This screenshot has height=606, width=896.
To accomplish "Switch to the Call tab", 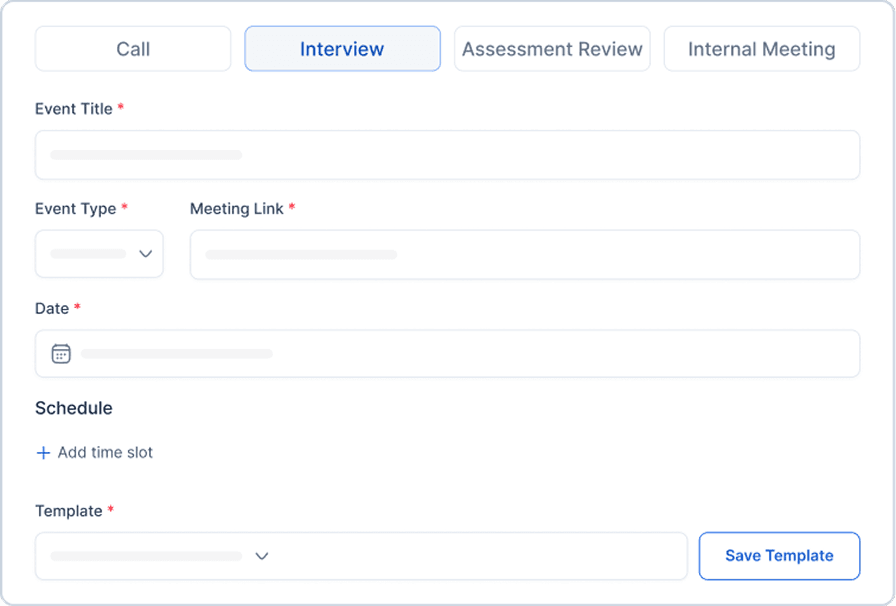I will (132, 48).
